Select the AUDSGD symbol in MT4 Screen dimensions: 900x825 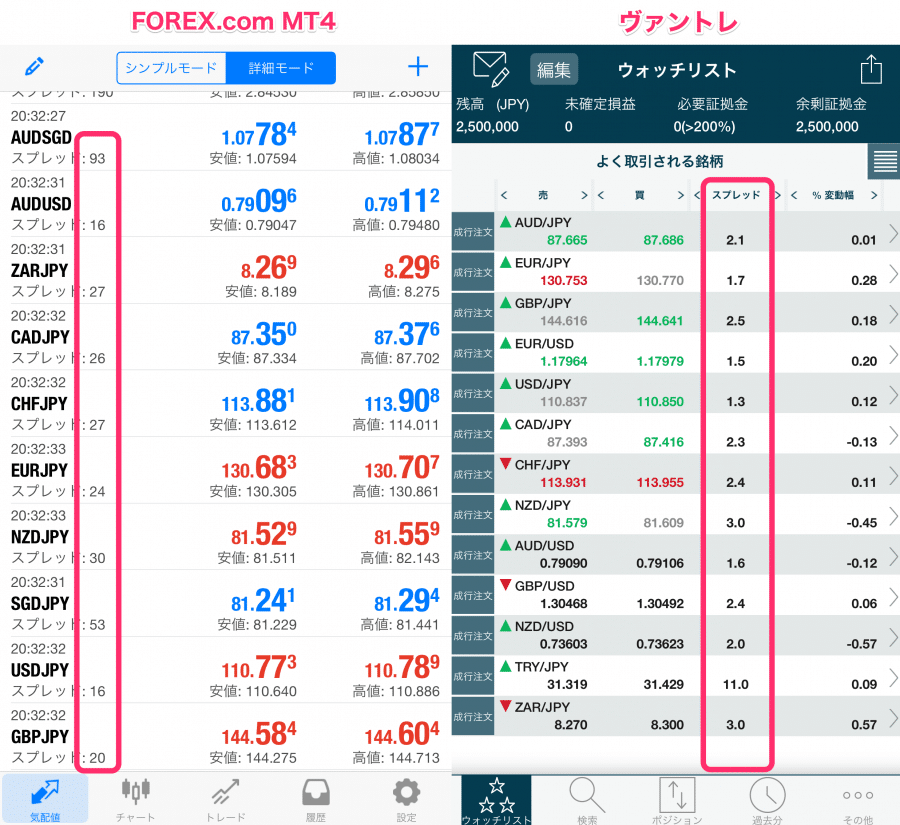coord(41,137)
